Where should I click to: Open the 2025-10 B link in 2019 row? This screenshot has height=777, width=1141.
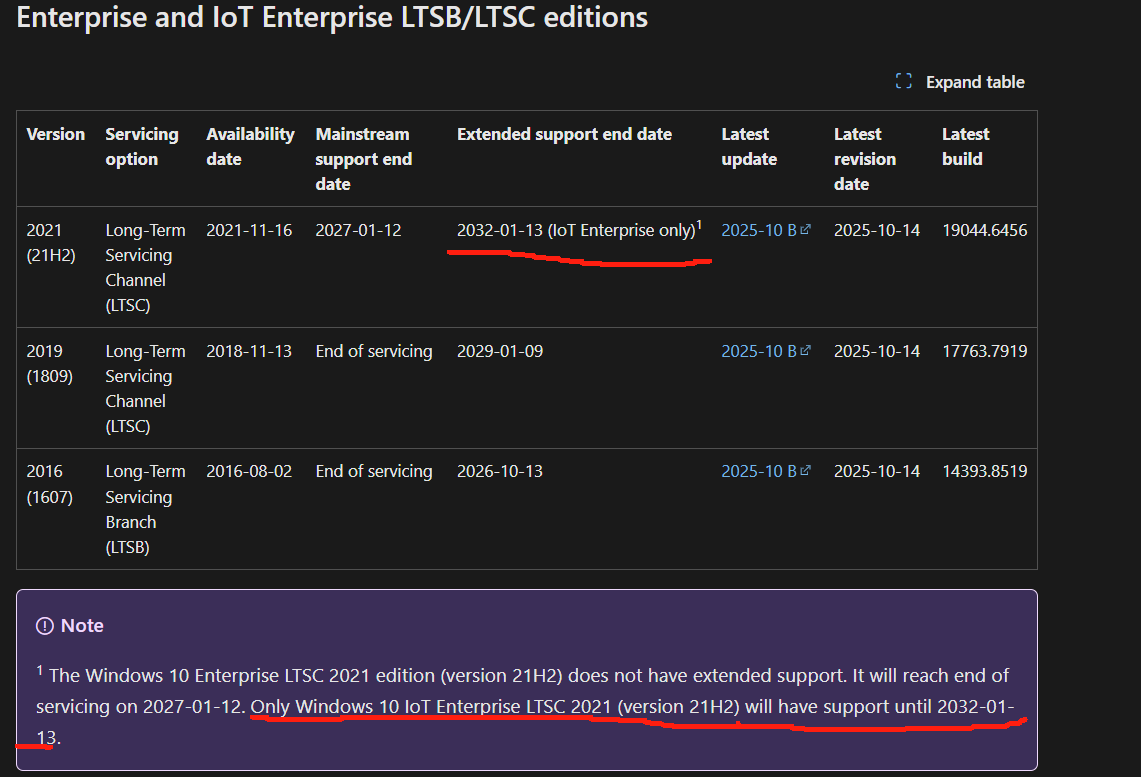pyautogui.click(x=759, y=351)
